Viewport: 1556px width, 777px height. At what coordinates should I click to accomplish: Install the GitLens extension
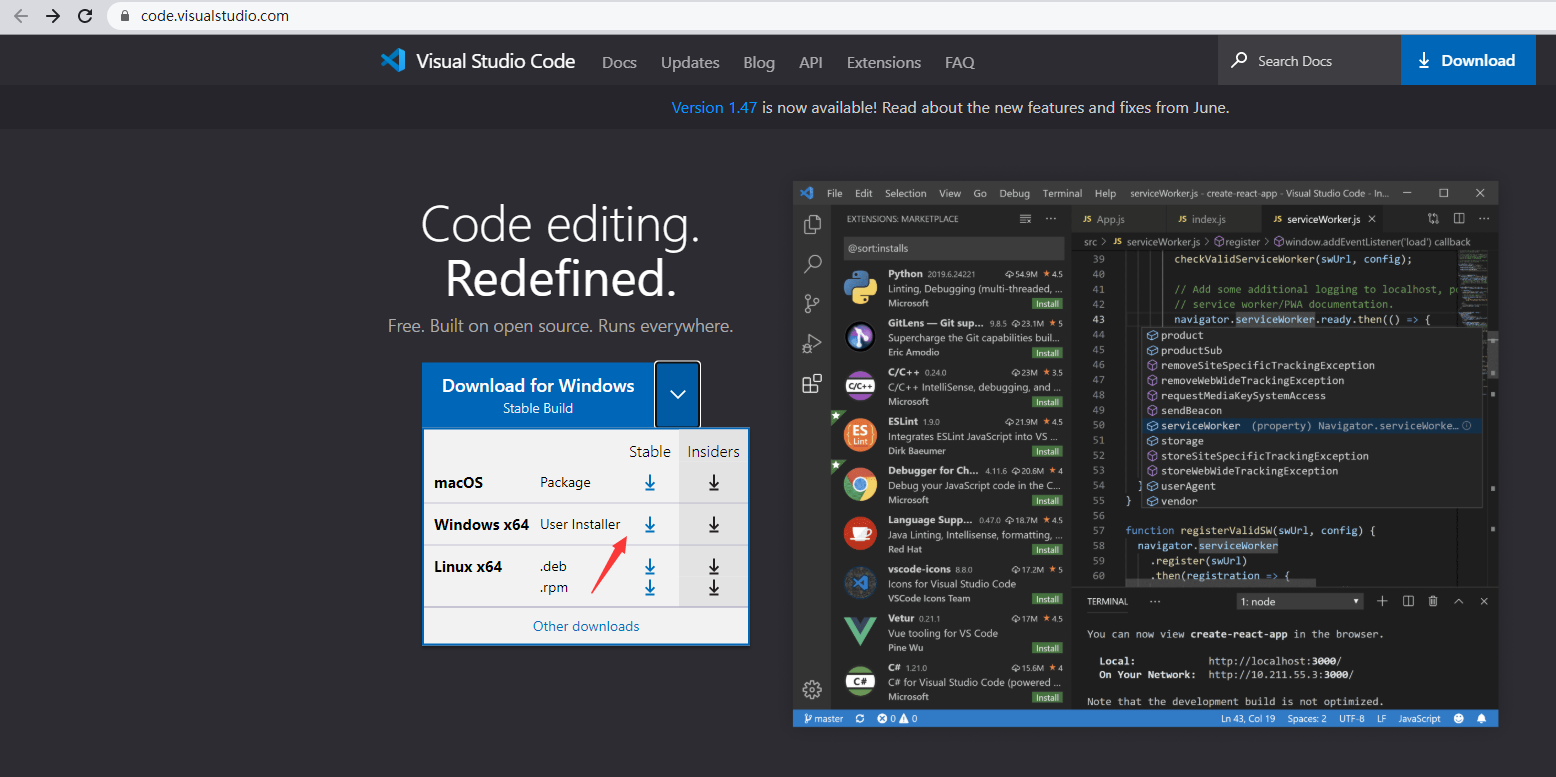1048,353
